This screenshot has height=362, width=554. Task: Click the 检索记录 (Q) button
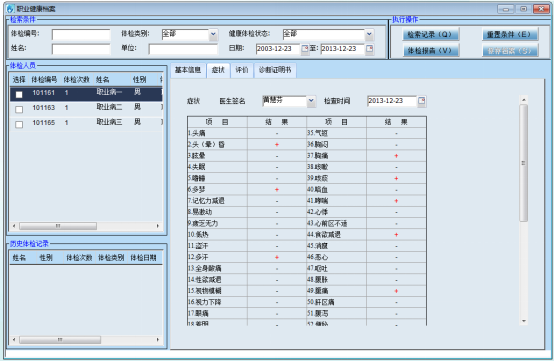430,34
